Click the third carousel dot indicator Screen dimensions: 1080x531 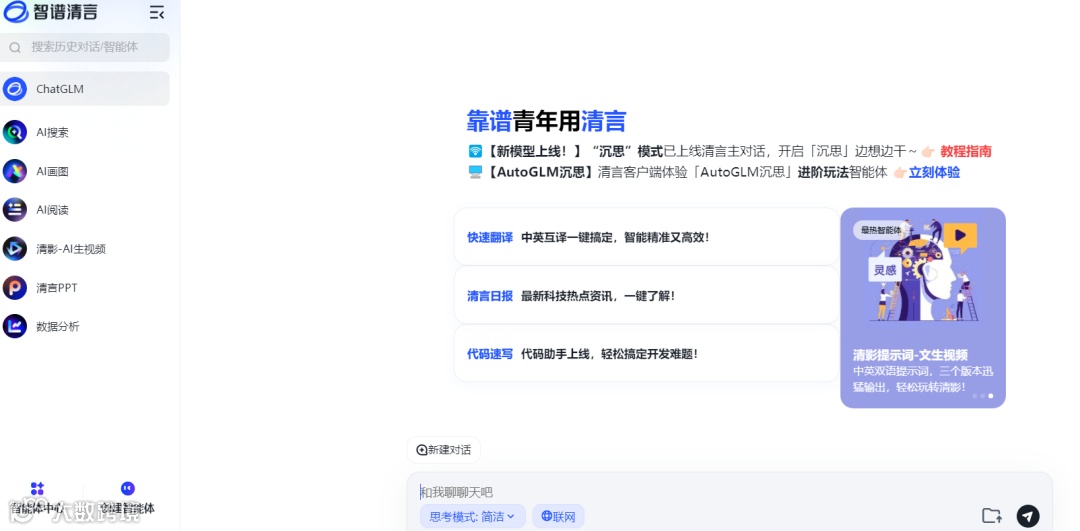[990, 396]
